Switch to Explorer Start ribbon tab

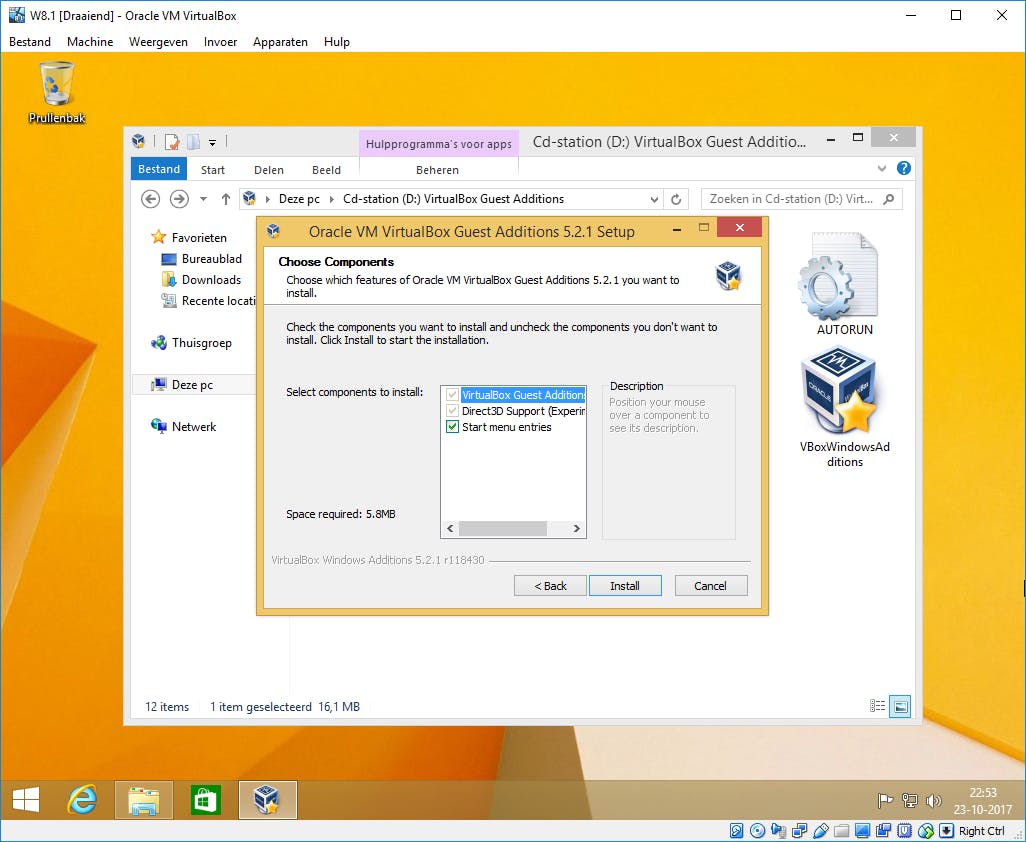click(213, 169)
